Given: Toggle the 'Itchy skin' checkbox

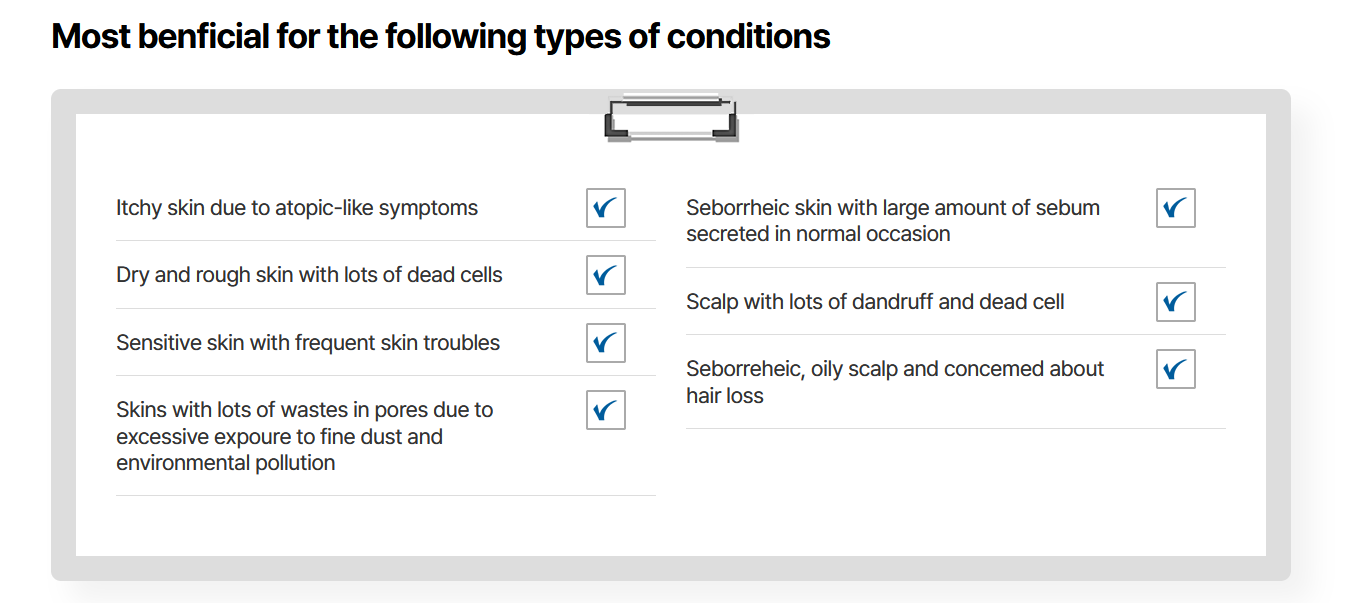Looking at the screenshot, I should coord(605,208).
